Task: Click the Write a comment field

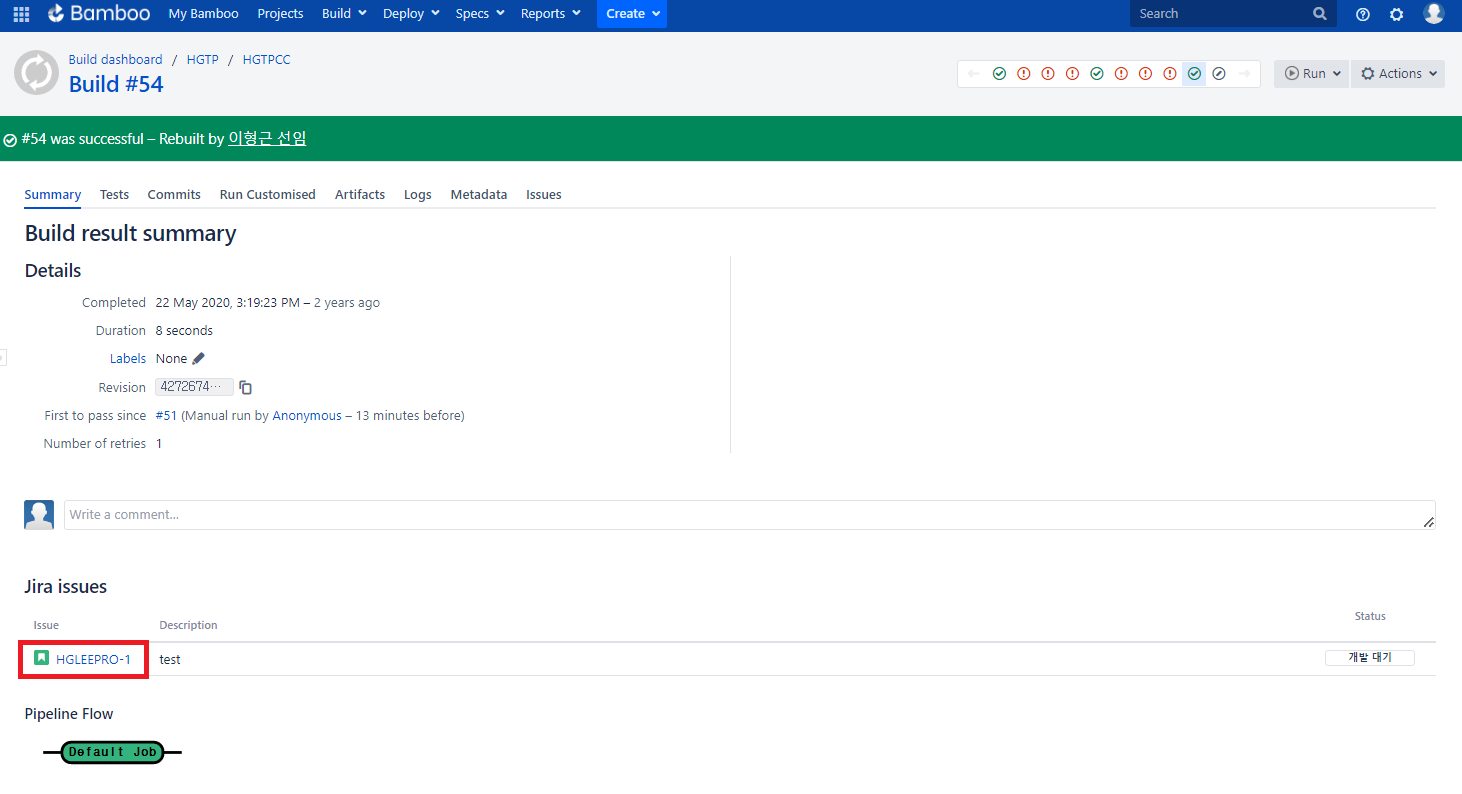Action: tap(748, 515)
